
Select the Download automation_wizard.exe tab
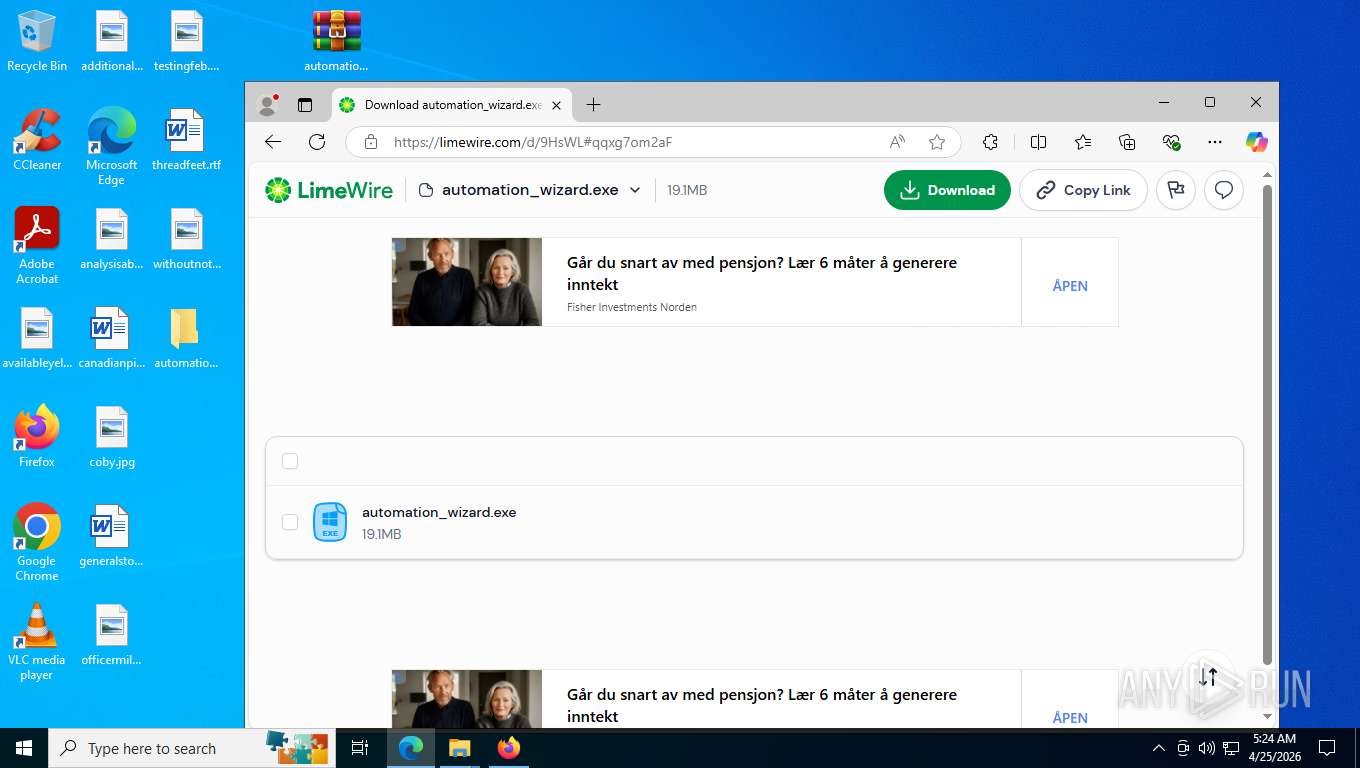click(451, 104)
